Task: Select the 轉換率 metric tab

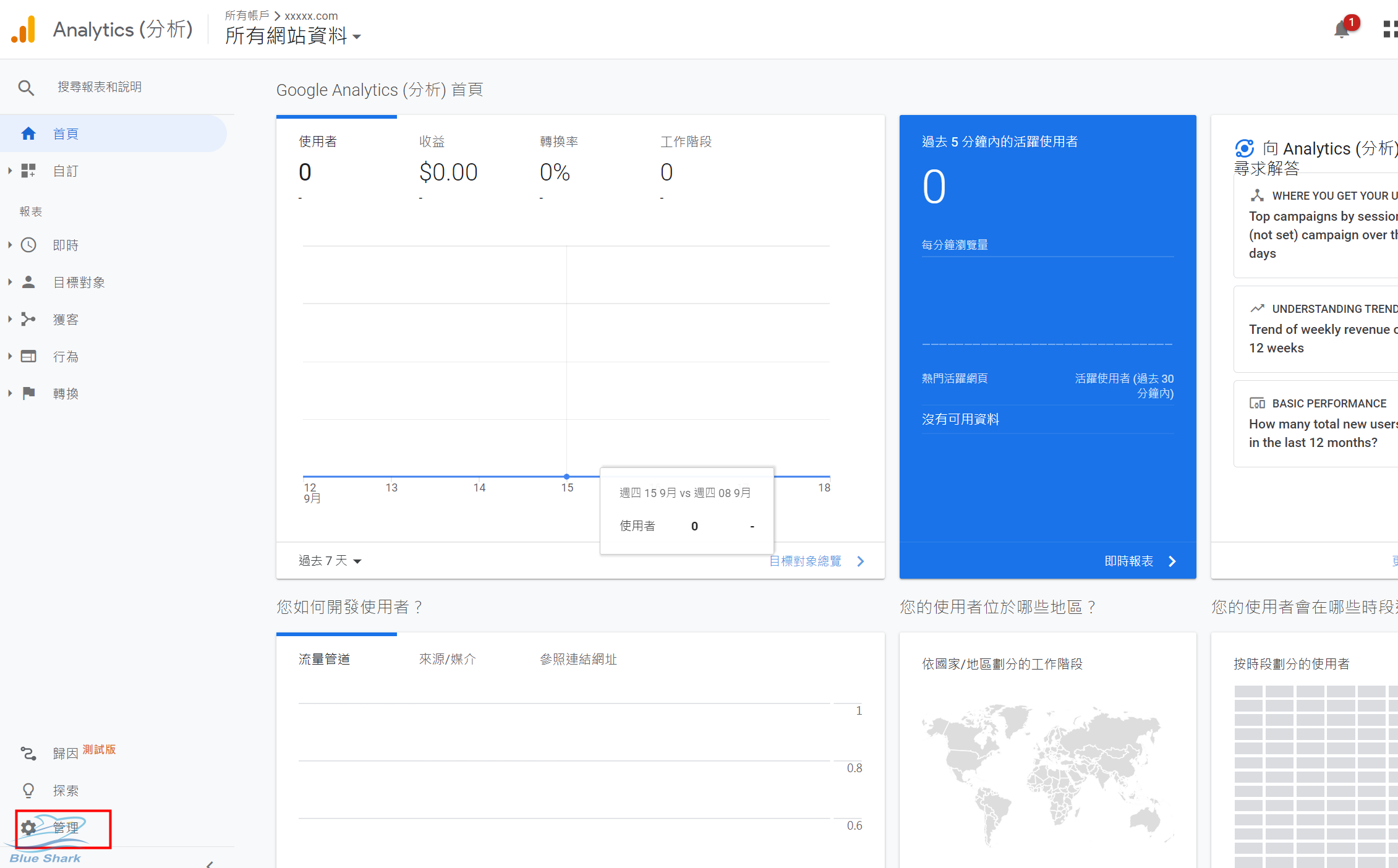Action: pyautogui.click(x=578, y=161)
